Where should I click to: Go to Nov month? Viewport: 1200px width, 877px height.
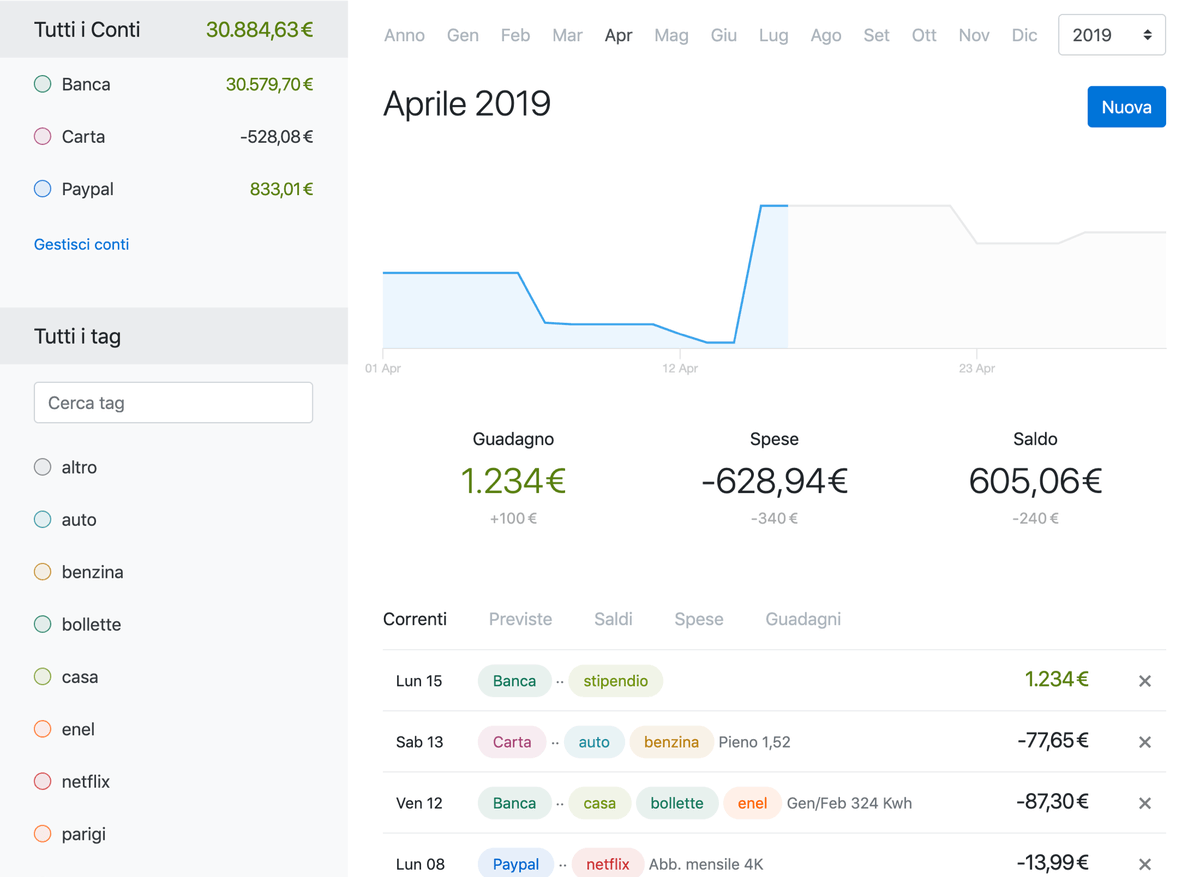(x=974, y=35)
